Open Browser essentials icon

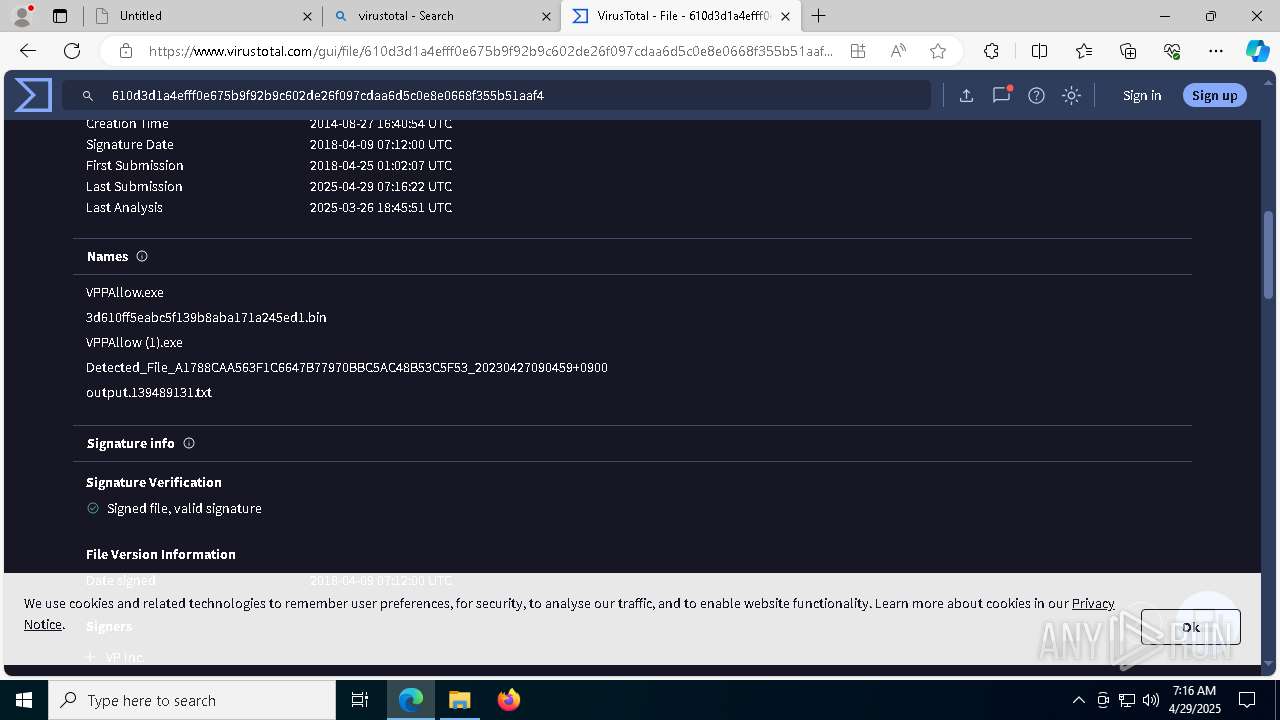[1172, 51]
